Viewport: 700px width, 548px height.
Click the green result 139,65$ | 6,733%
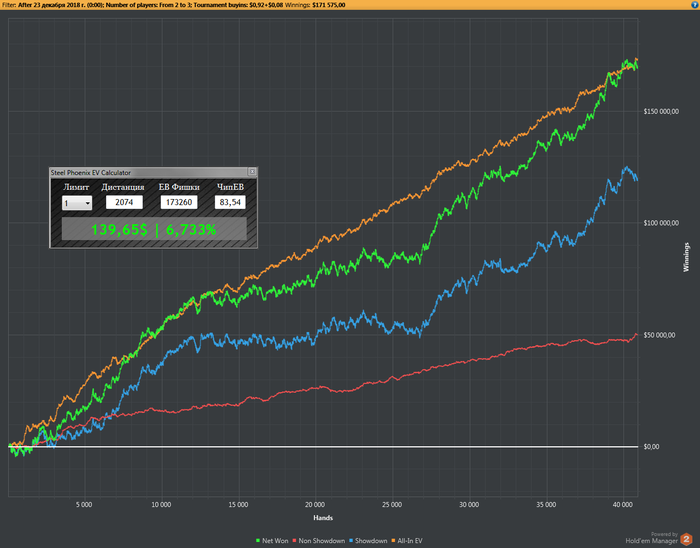coord(154,229)
